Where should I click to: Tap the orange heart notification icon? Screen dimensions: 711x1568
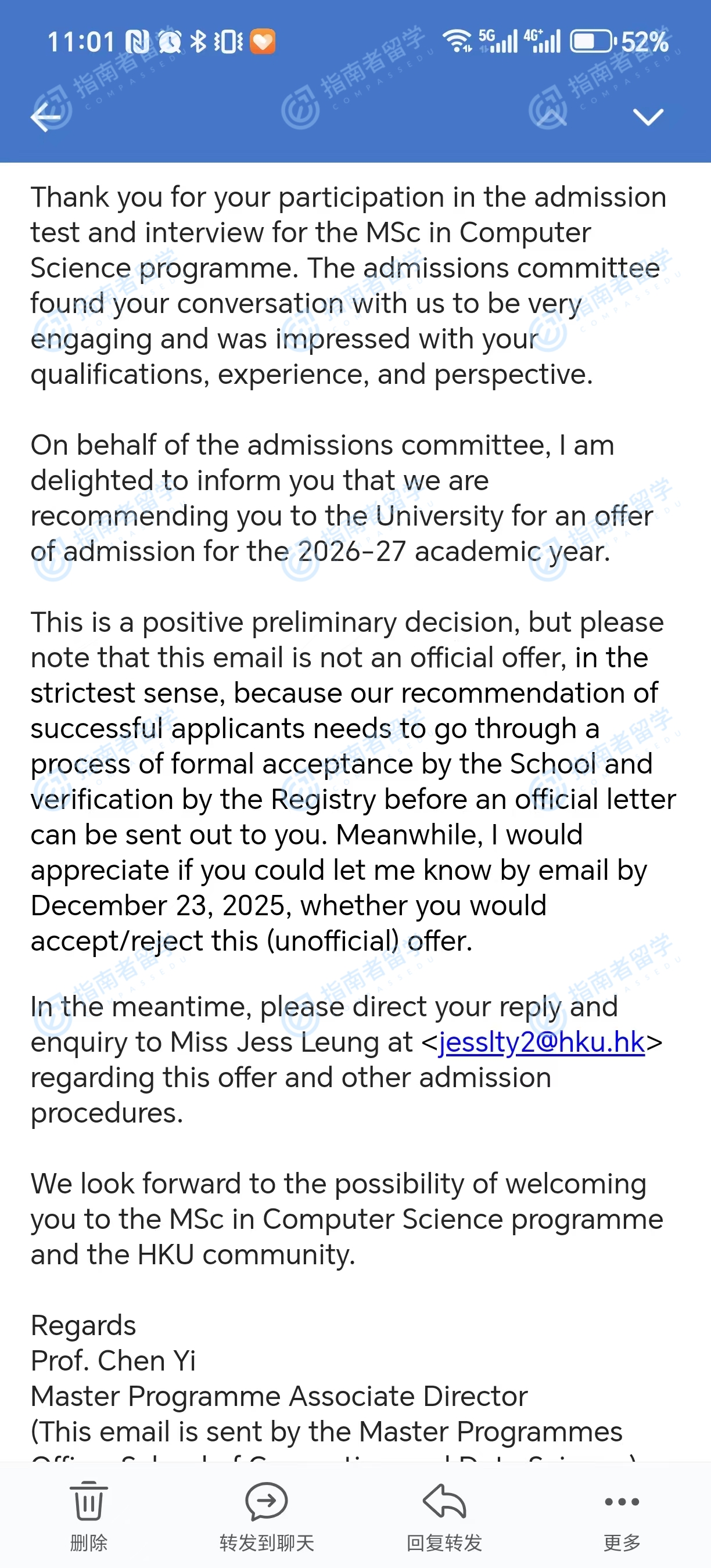coord(263,42)
